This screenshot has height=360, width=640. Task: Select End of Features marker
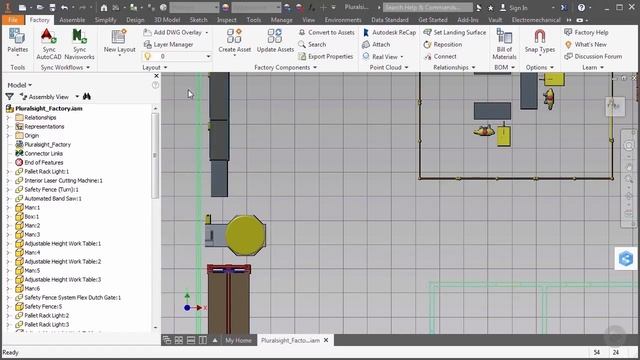pyautogui.click(x=44, y=162)
